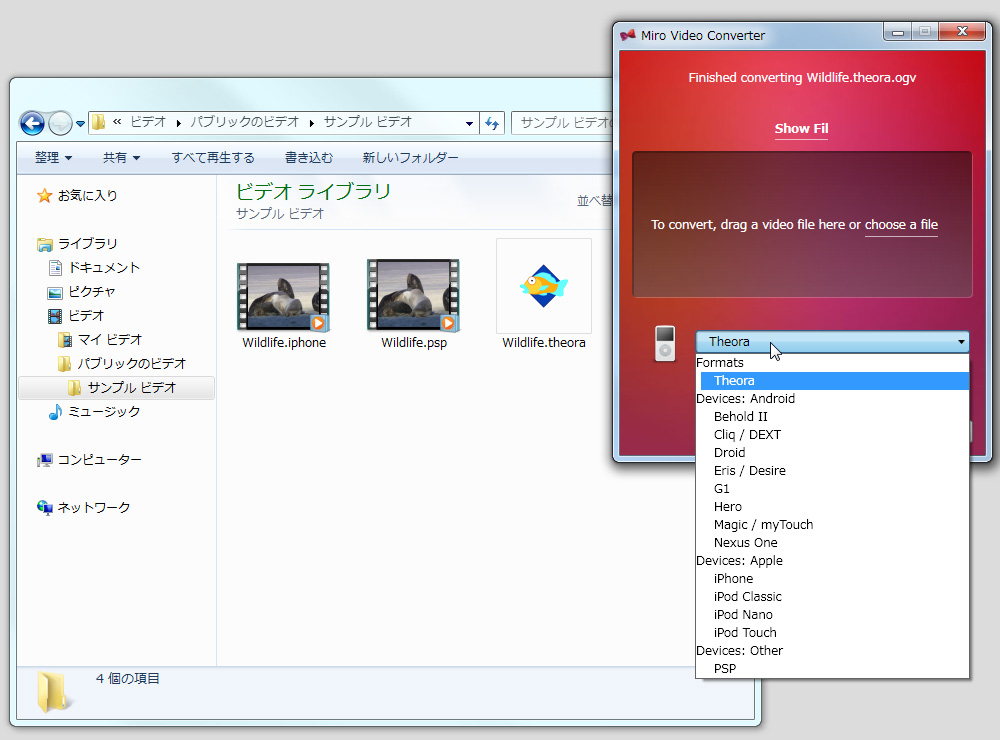Open recent locations dropdown next to forward
This screenshot has width=1000, height=740.
(x=80, y=124)
